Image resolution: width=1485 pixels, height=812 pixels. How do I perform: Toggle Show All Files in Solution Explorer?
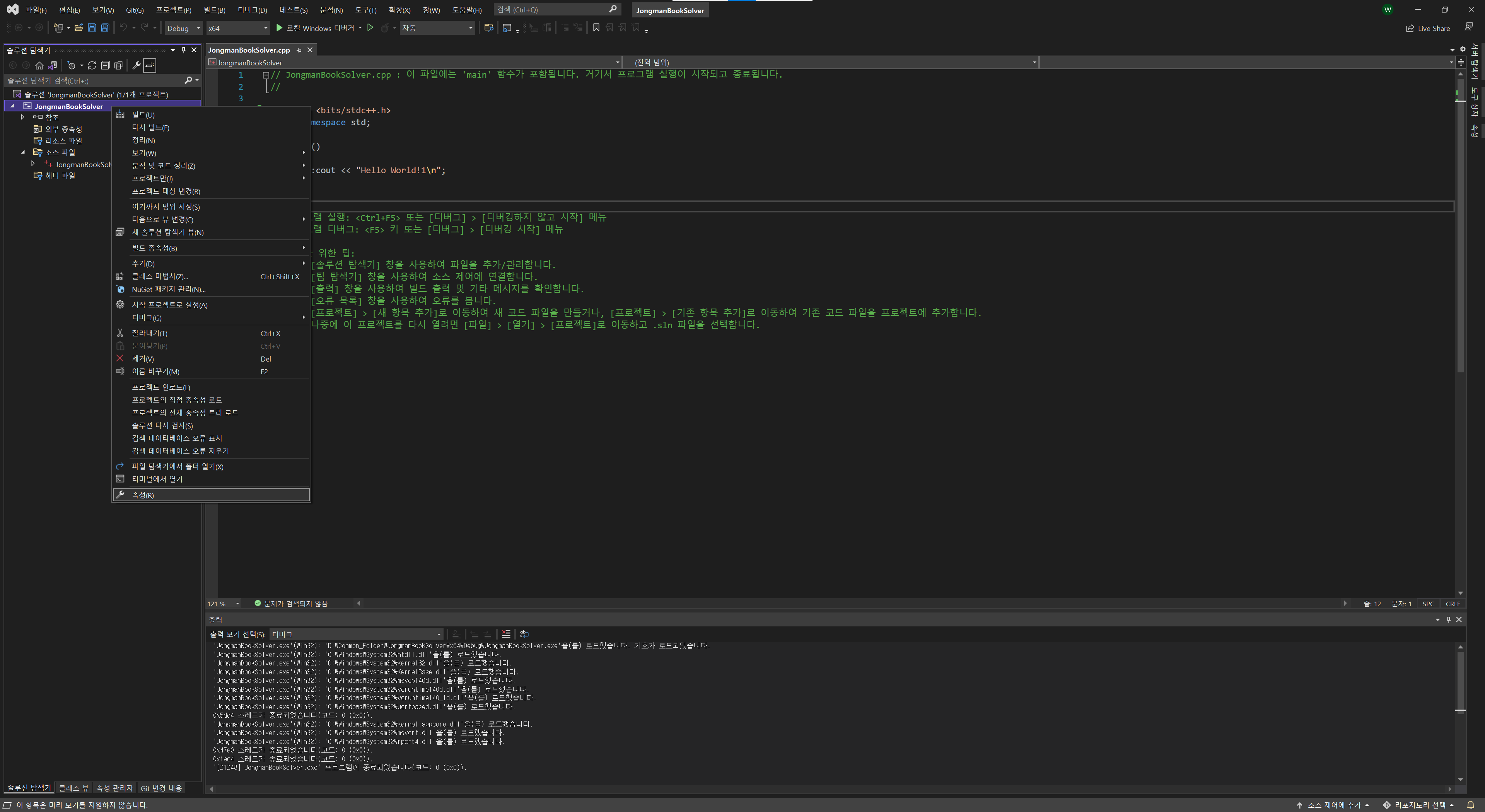point(118,66)
